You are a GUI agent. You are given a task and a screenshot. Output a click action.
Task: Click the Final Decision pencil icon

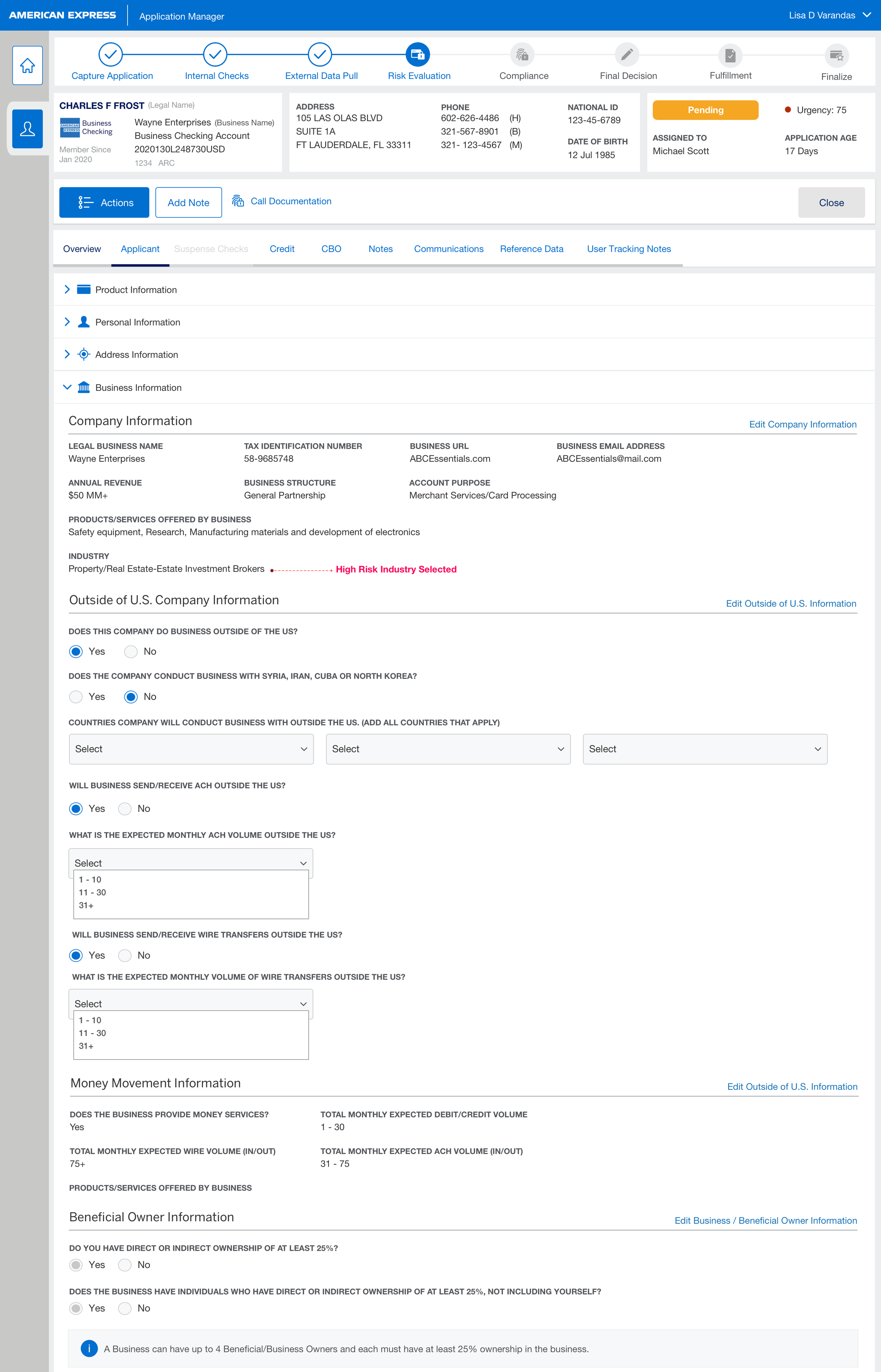pos(628,55)
